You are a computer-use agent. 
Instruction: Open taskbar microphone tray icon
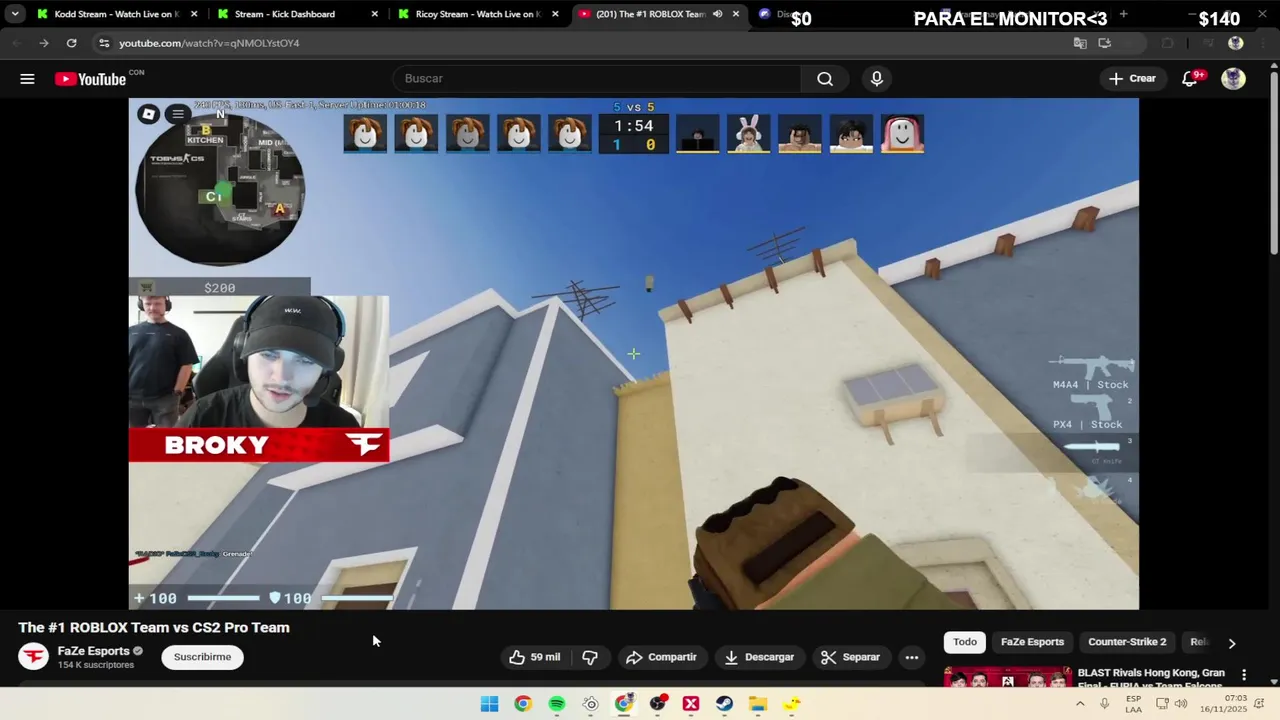click(x=1104, y=704)
